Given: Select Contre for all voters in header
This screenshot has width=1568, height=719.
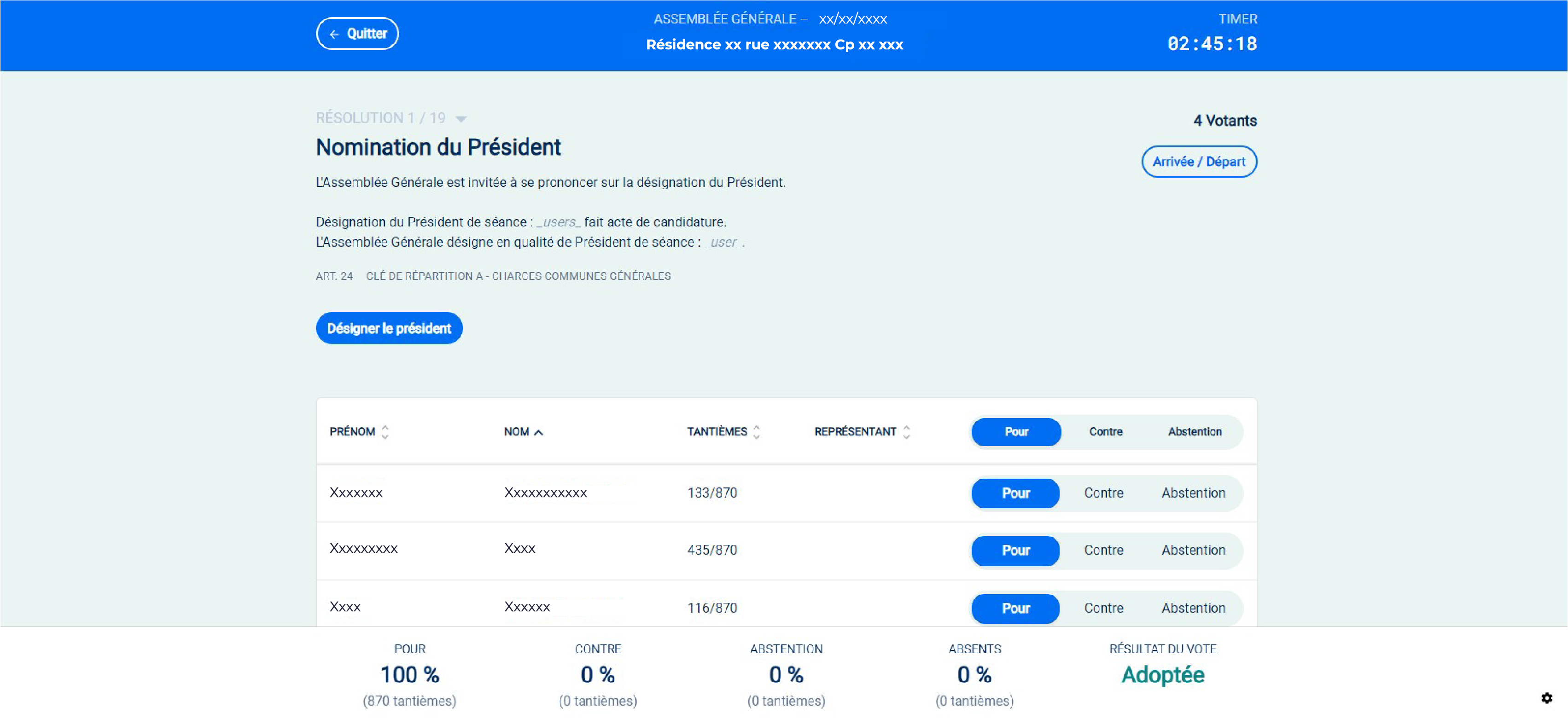Looking at the screenshot, I should pyautogui.click(x=1105, y=432).
